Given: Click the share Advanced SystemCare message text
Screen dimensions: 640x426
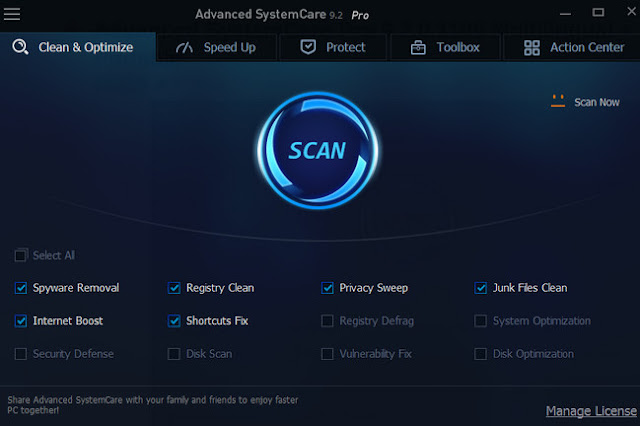Looking at the screenshot, I should click(153, 405).
